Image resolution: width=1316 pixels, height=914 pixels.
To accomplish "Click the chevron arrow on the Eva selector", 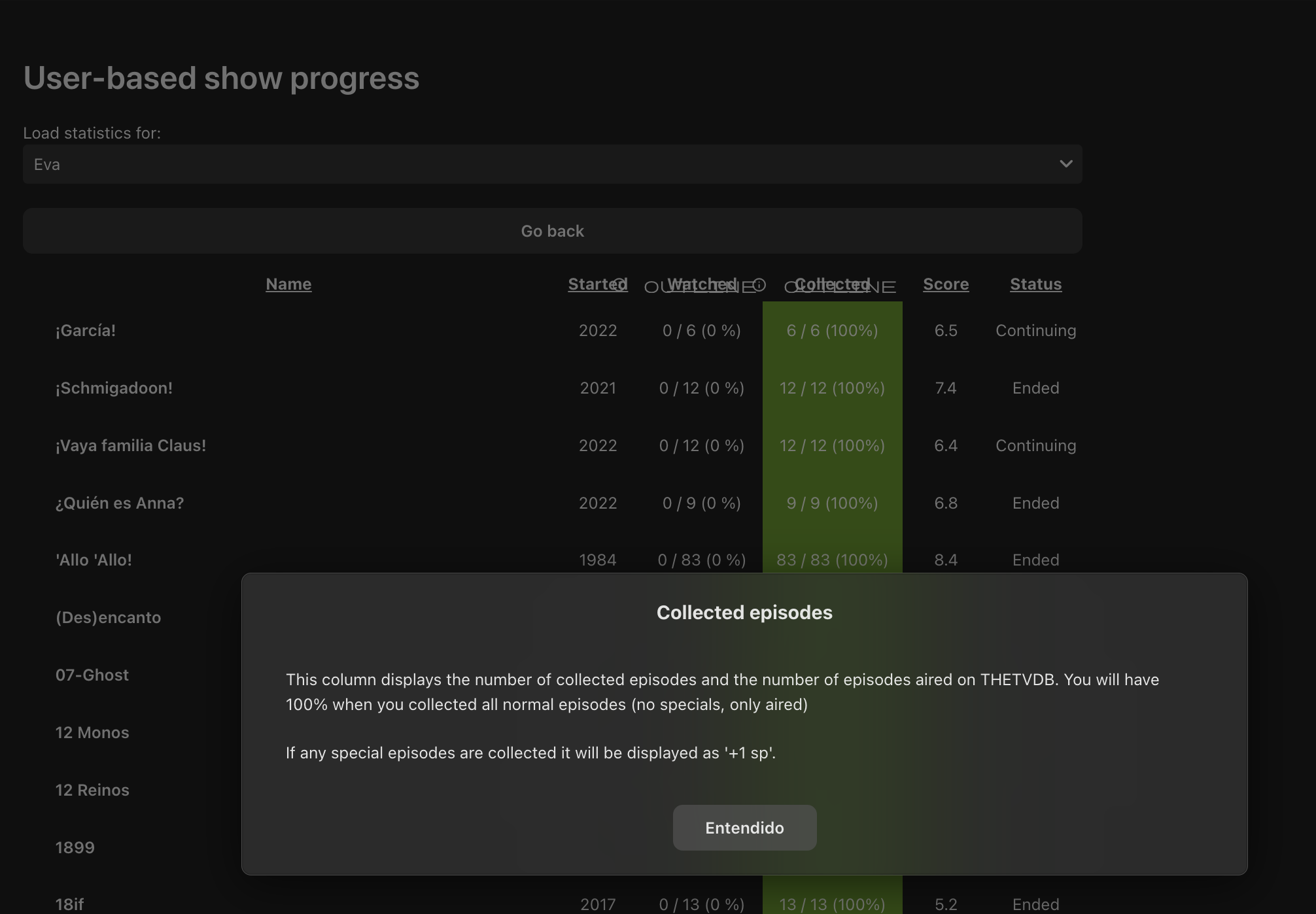I will tap(1065, 163).
